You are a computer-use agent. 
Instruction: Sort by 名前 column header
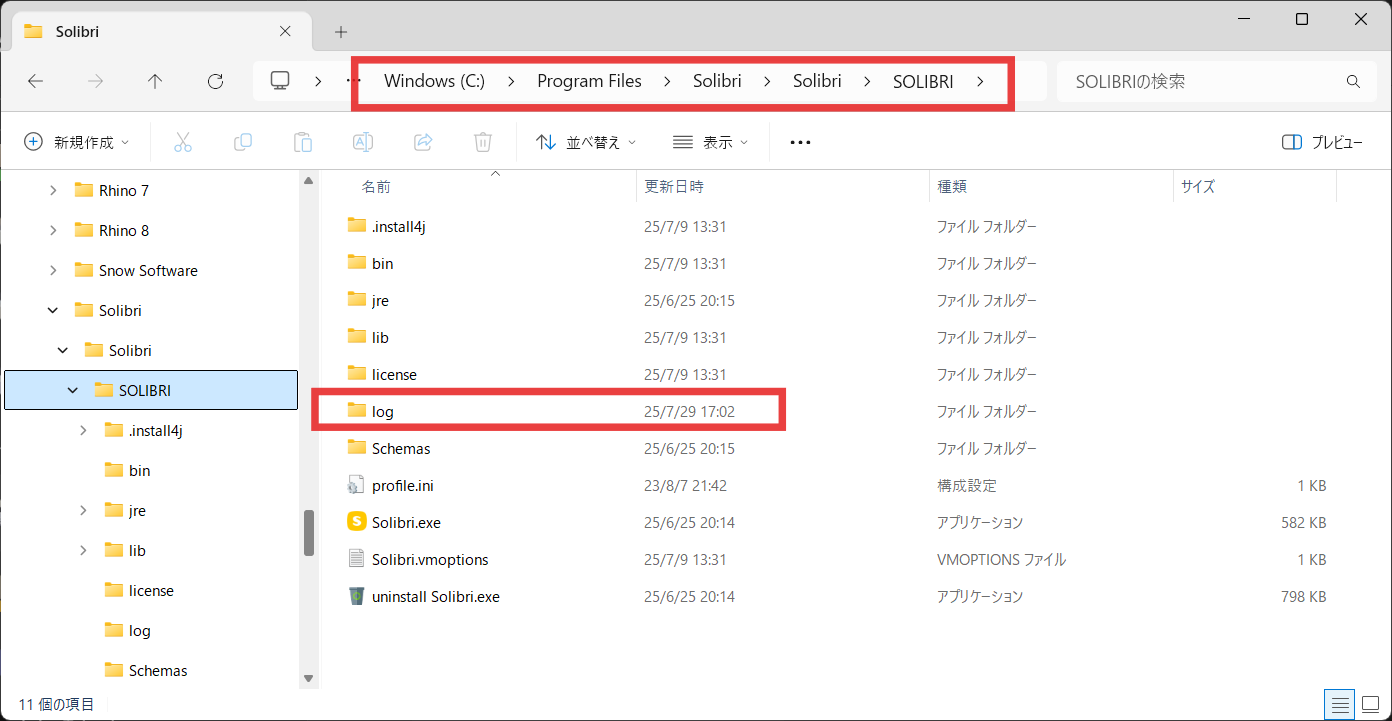point(376,187)
